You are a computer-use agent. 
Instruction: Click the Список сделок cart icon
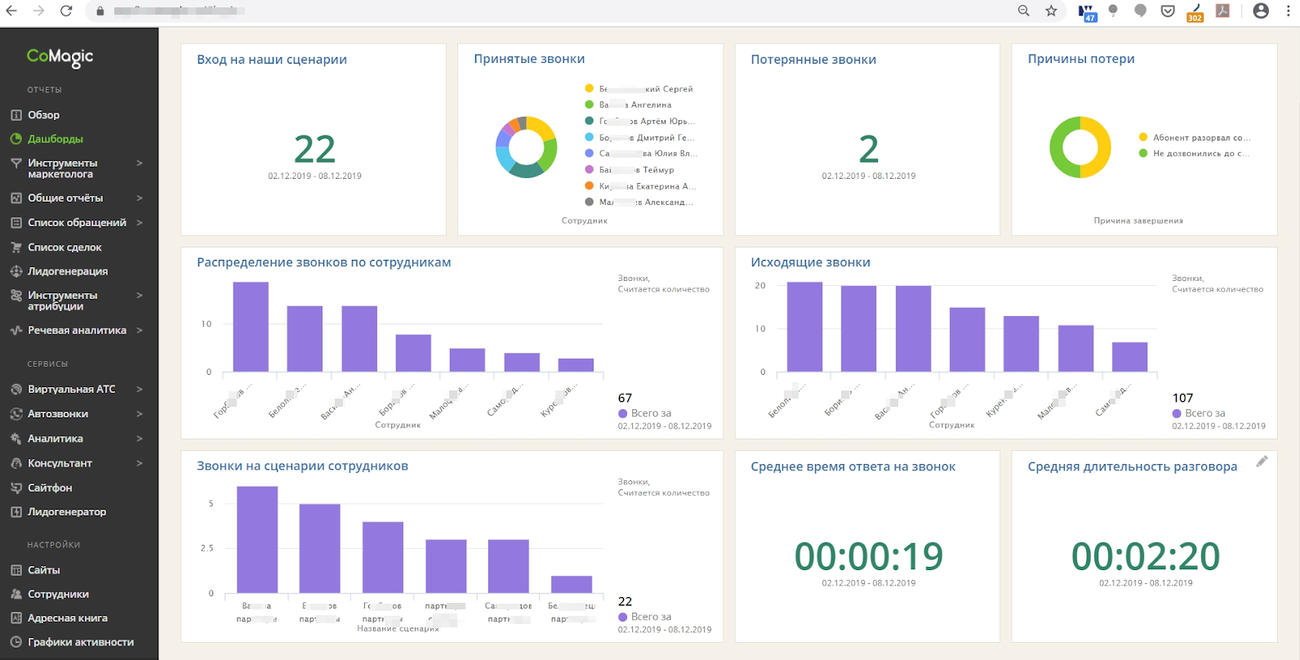point(16,247)
